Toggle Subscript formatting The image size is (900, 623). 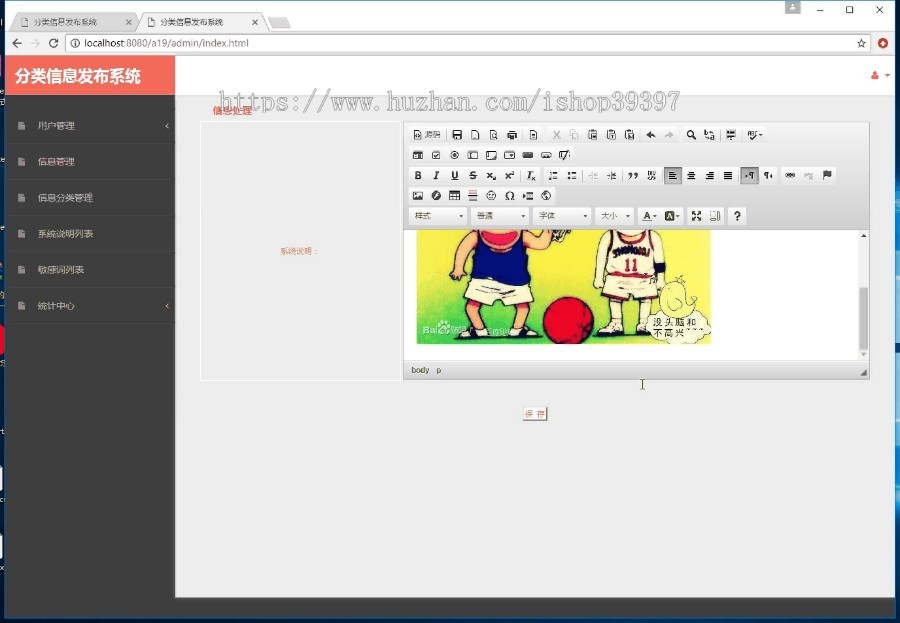click(x=491, y=176)
